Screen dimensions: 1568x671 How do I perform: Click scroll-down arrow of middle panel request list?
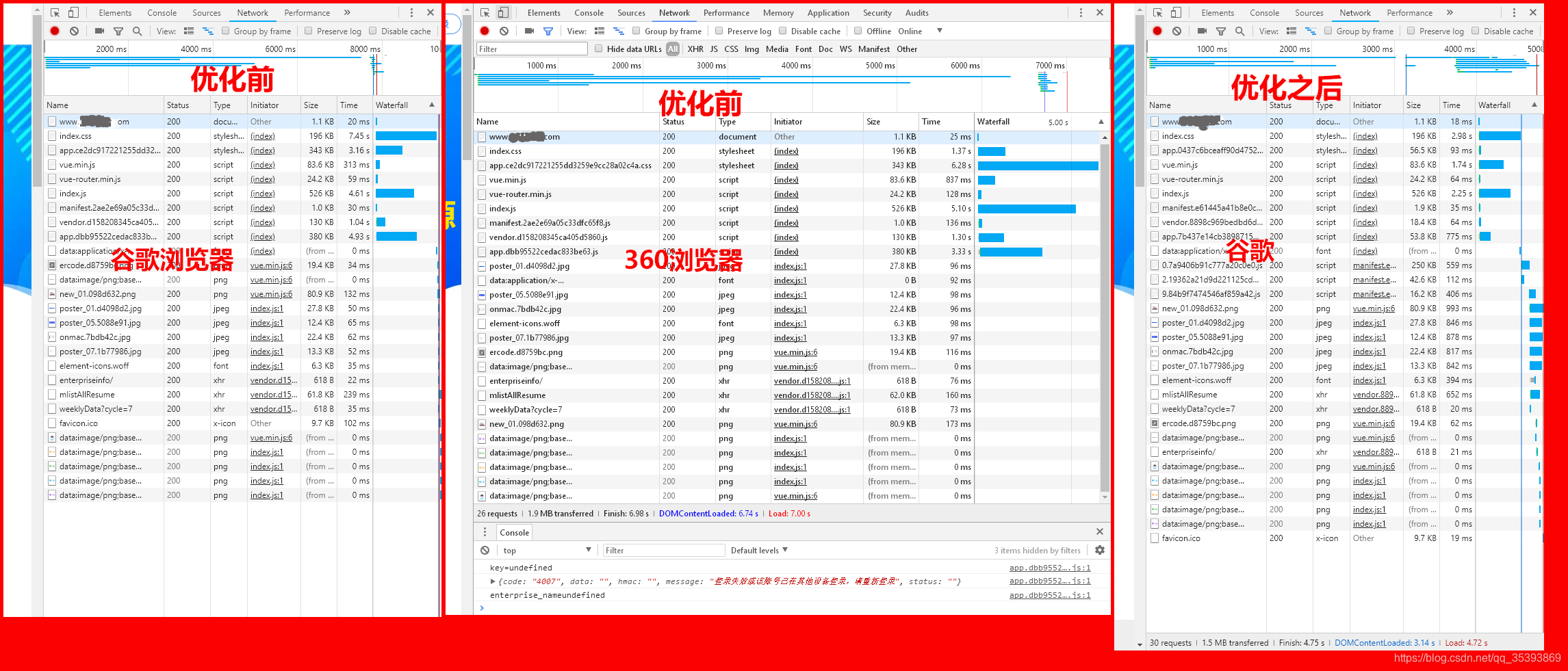pos(1105,497)
